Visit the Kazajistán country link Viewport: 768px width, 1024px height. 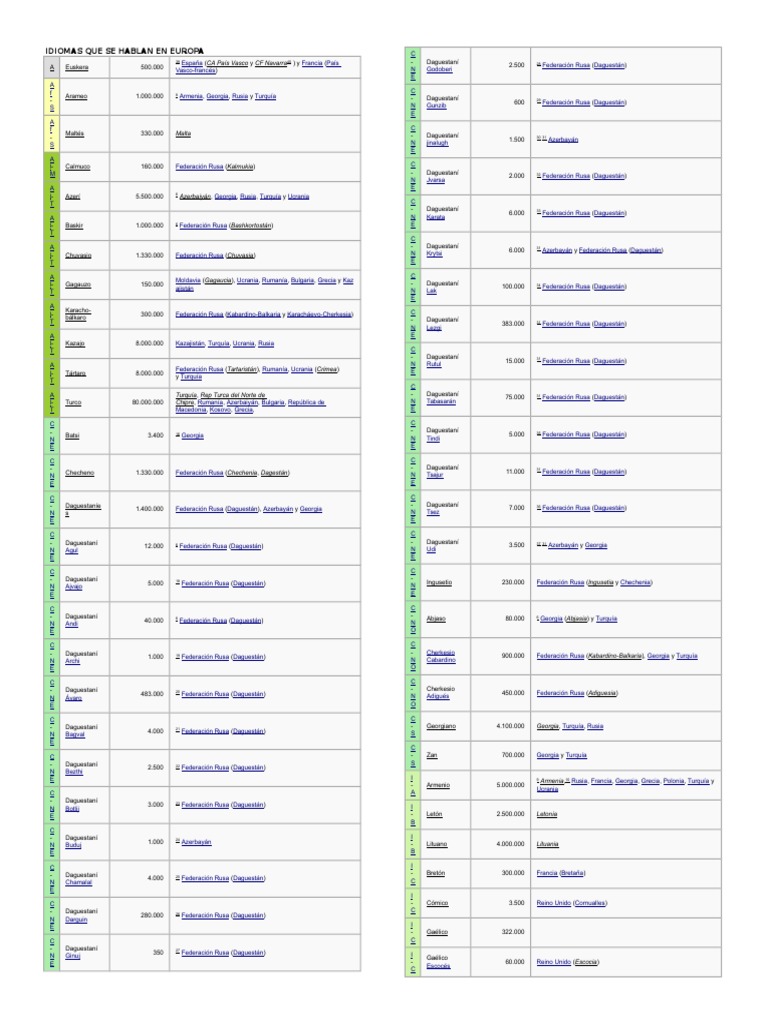189,344
